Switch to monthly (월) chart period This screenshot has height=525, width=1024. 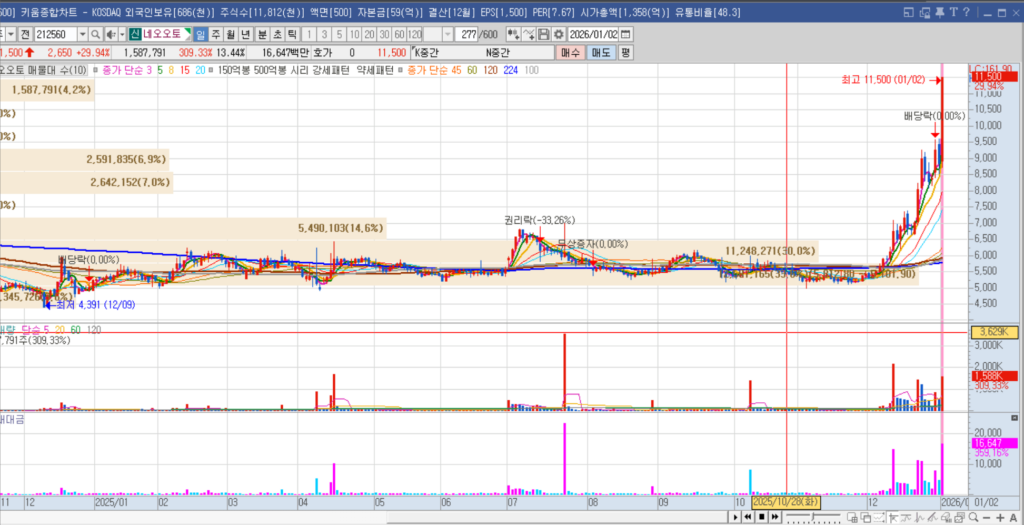[x=231, y=33]
